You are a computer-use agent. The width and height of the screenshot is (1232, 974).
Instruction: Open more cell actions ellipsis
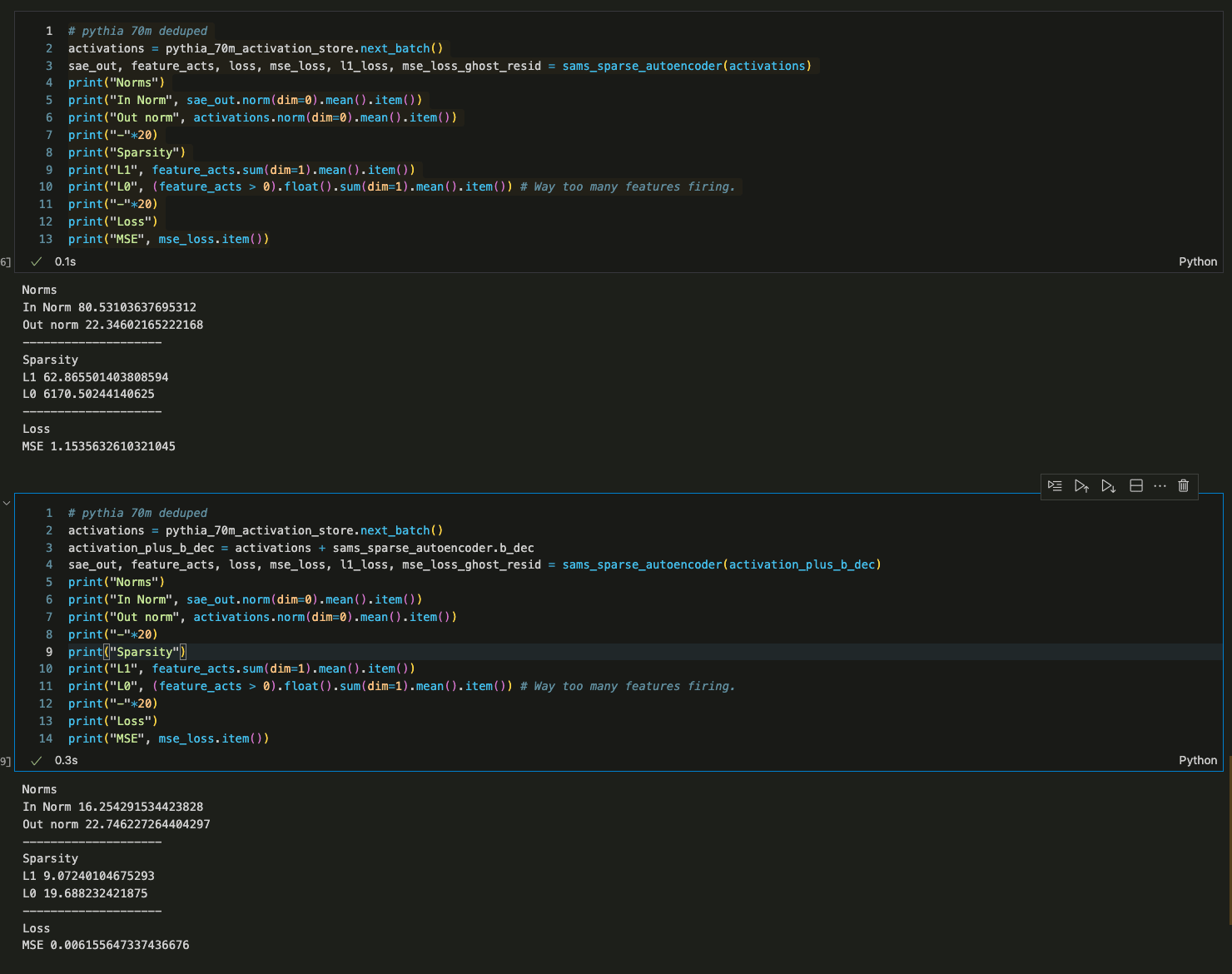click(1160, 486)
